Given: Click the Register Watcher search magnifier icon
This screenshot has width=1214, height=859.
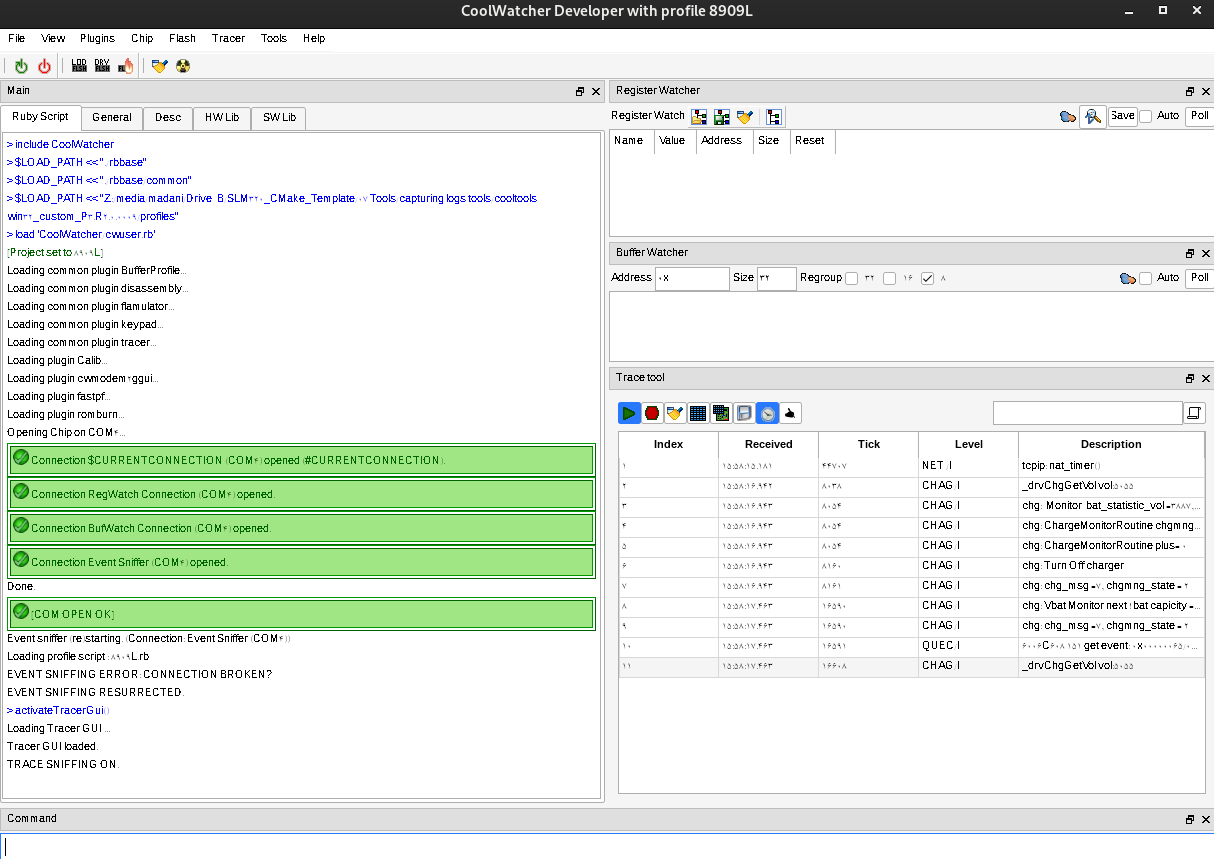Looking at the screenshot, I should 1093,116.
